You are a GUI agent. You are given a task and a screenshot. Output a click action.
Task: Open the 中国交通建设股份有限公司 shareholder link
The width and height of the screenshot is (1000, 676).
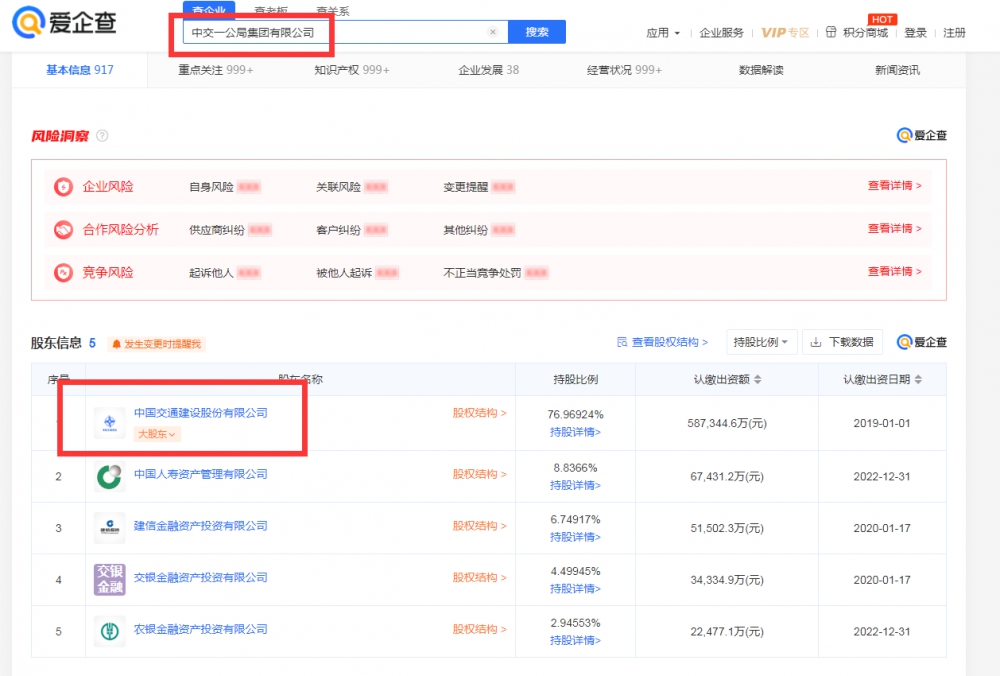(x=200, y=413)
